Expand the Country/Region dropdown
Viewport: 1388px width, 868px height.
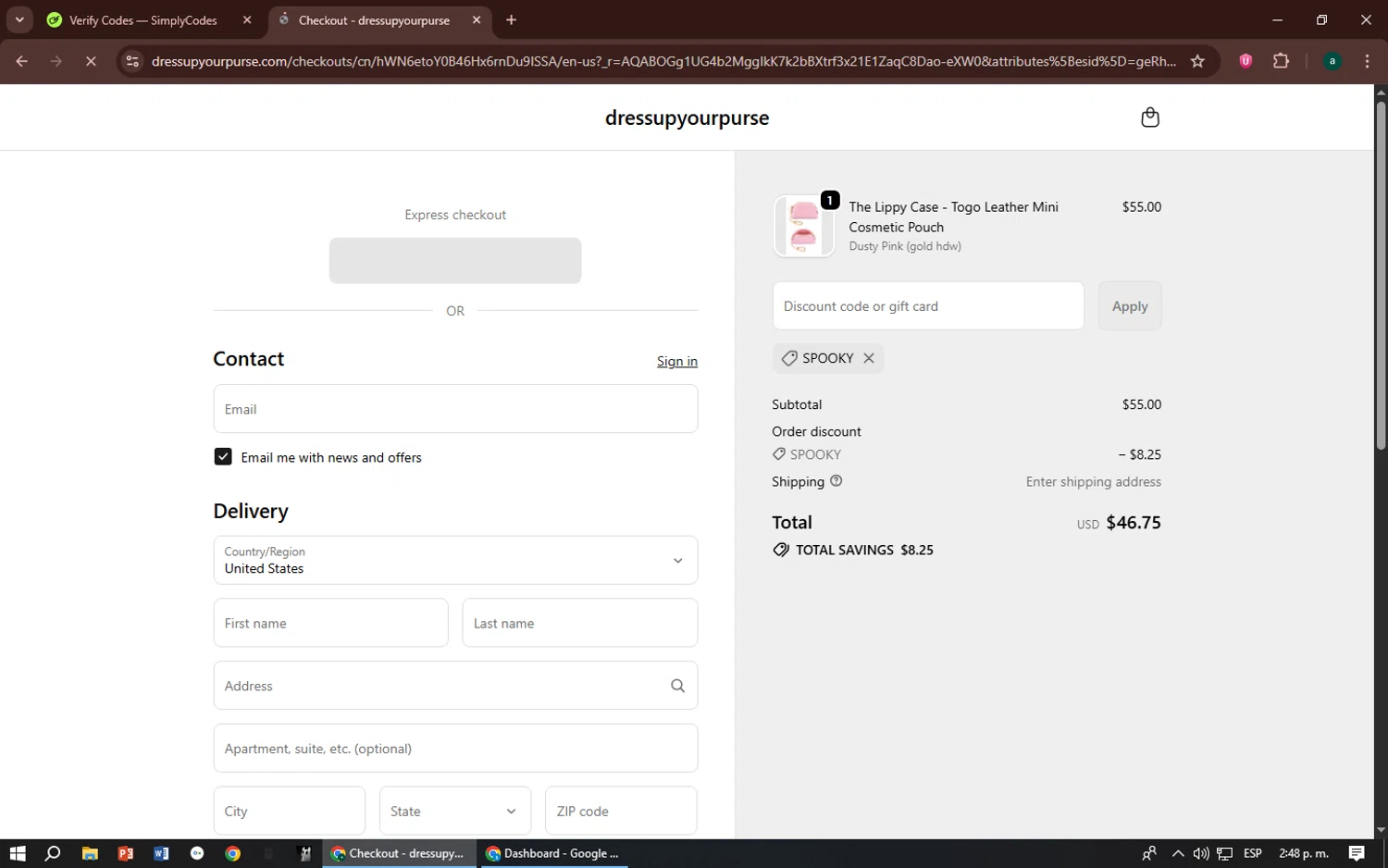pos(455,560)
